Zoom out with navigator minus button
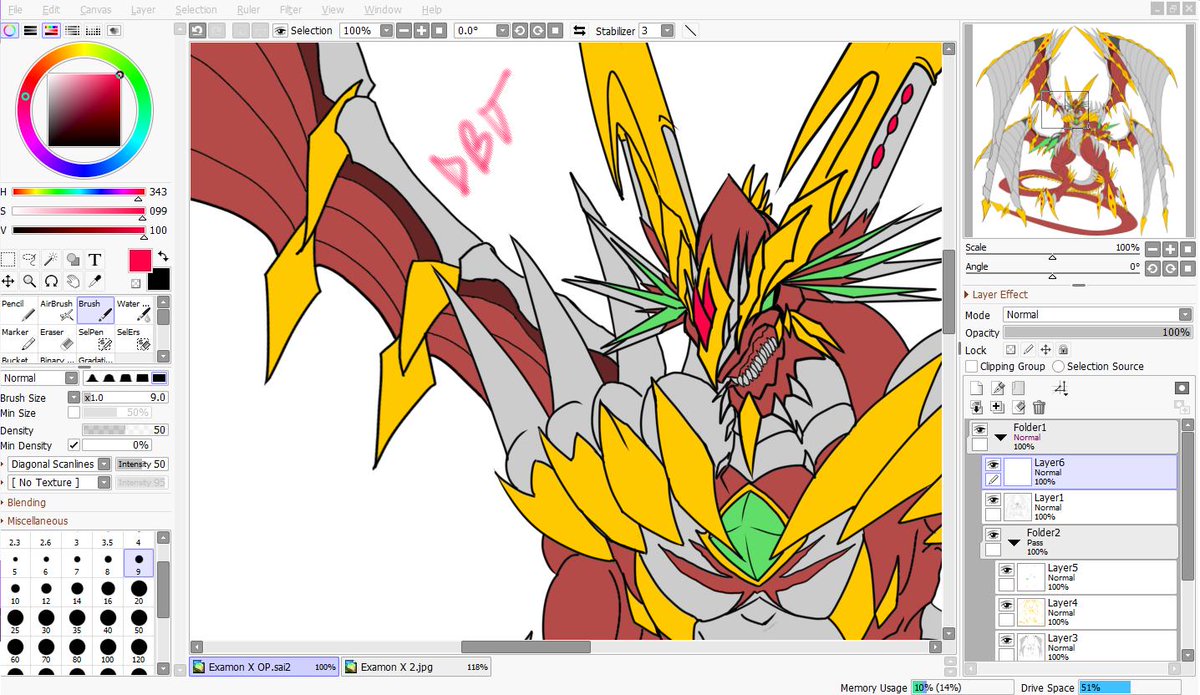The width and height of the screenshot is (1200, 695). point(1152,248)
